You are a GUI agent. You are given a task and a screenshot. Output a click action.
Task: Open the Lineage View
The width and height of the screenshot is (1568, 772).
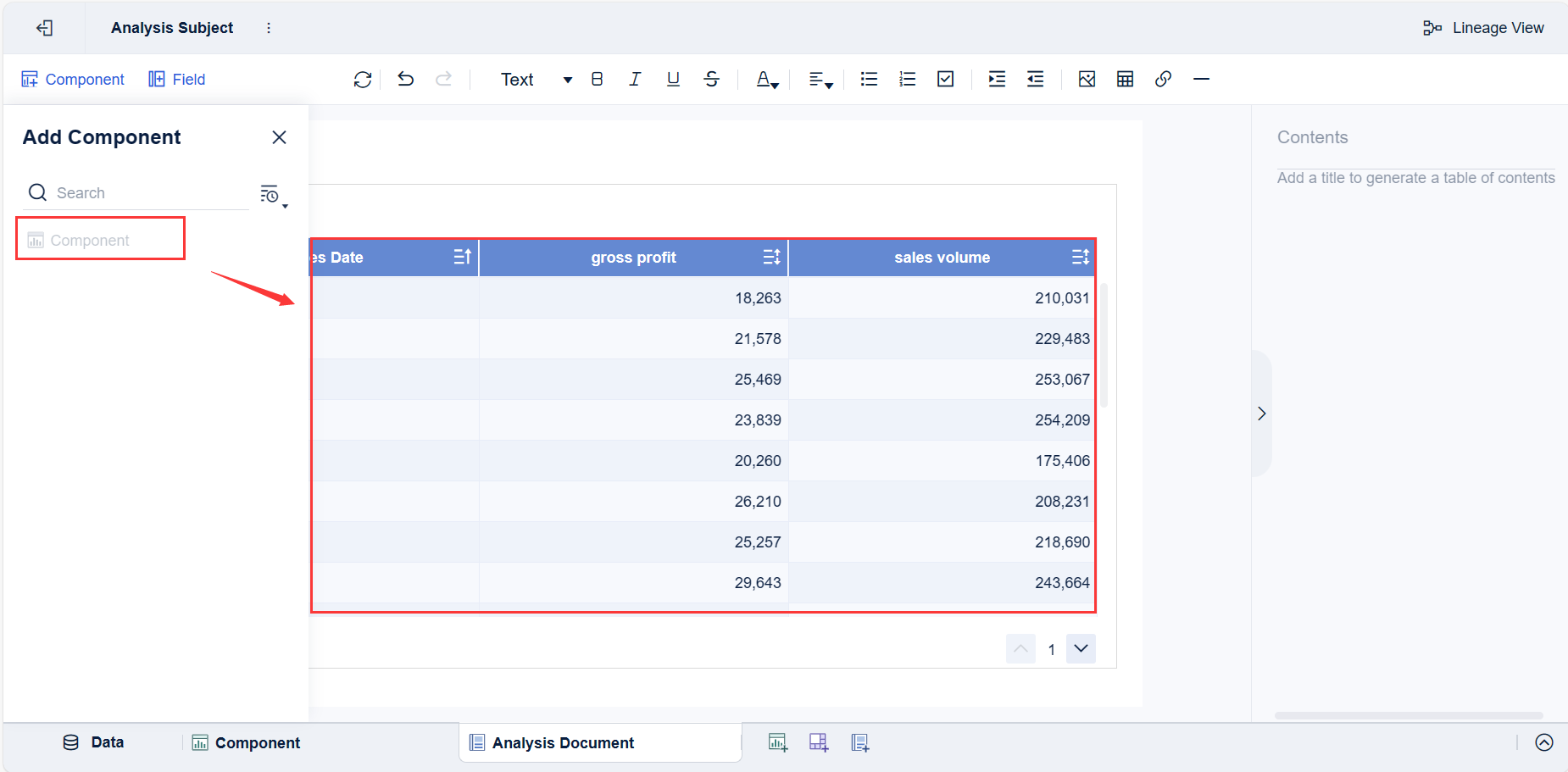tap(1484, 27)
